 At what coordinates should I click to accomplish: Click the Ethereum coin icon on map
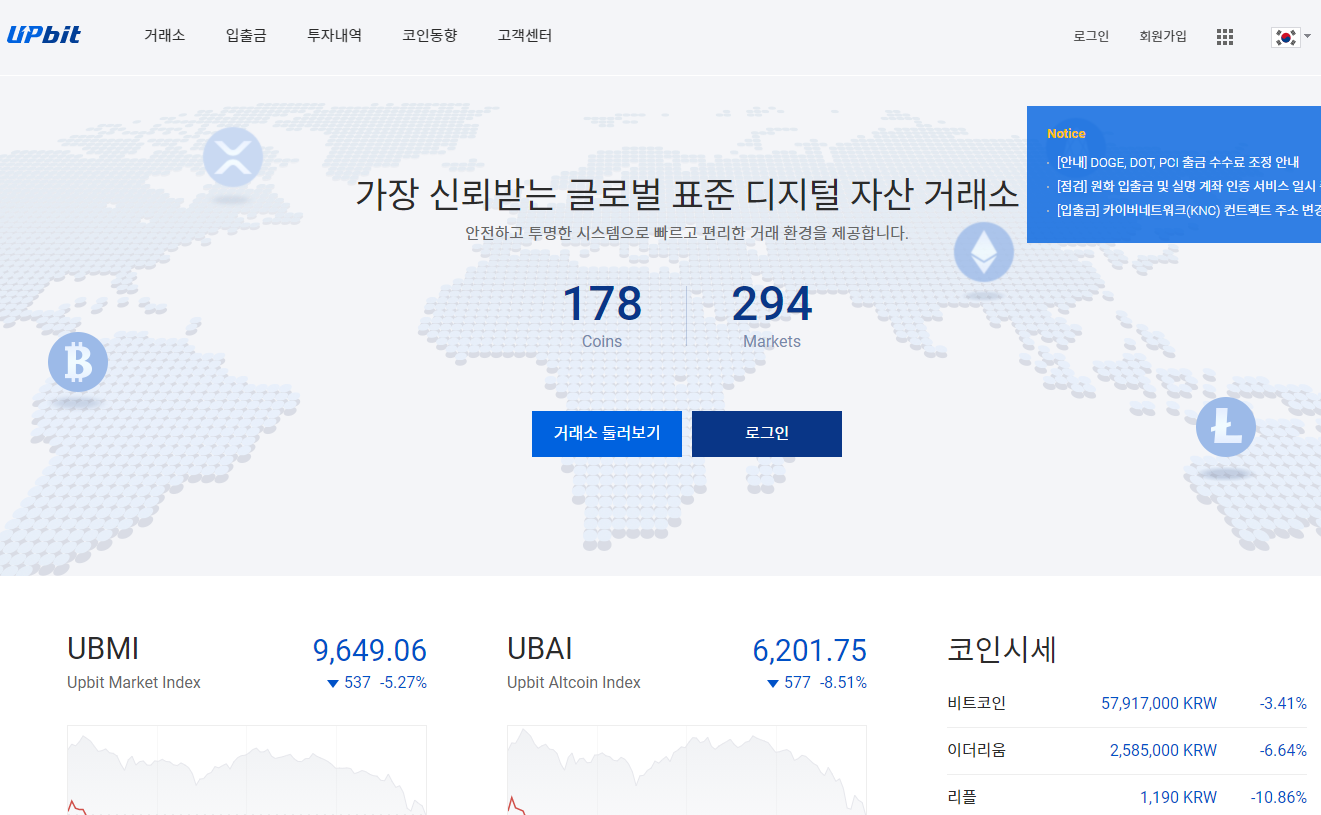point(984,251)
